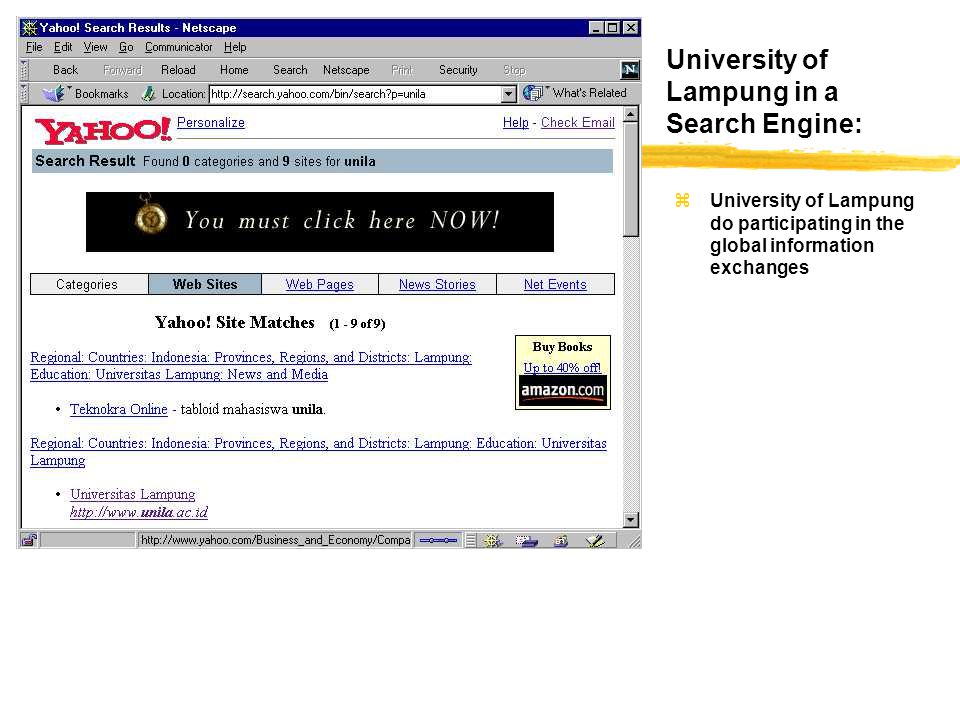This screenshot has width=960, height=720.
Task: Open the Communicator menu
Action: [178, 47]
